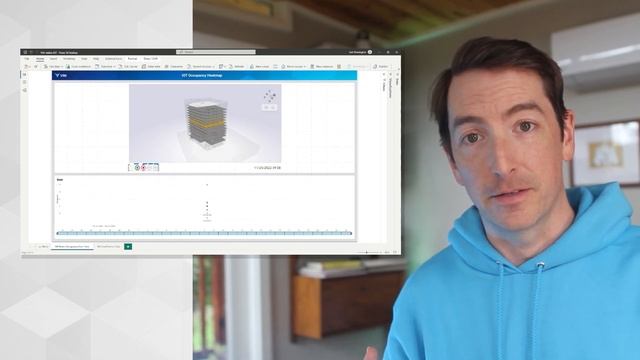The image size is (640, 360).
Task: Click the green play control under the viewer
Action: pos(137,167)
